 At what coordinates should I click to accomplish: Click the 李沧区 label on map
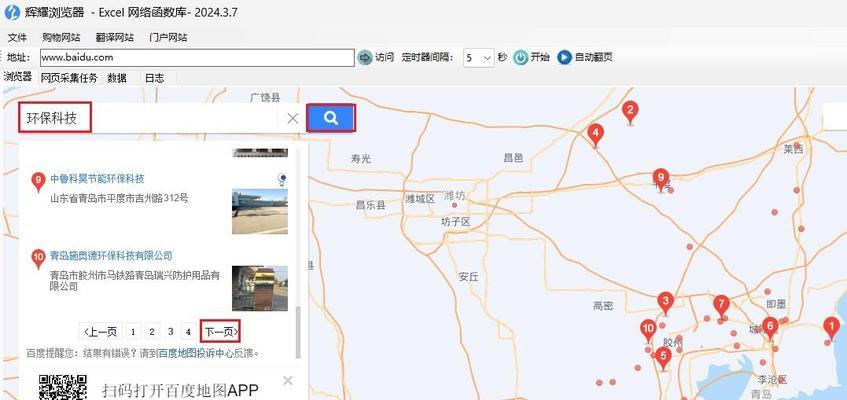tap(772, 379)
